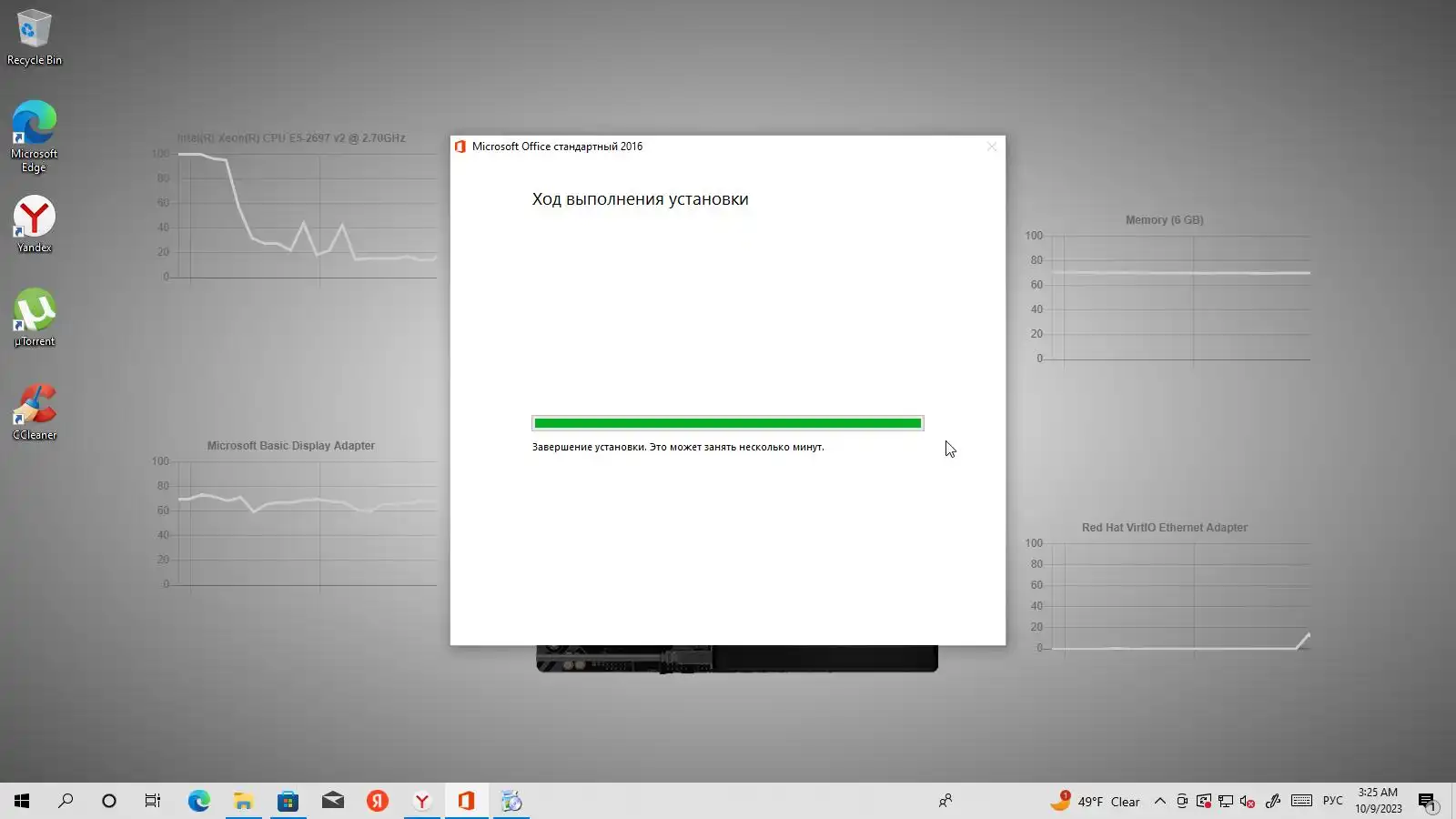Click the Office logo in the installer title bar

[460, 147]
